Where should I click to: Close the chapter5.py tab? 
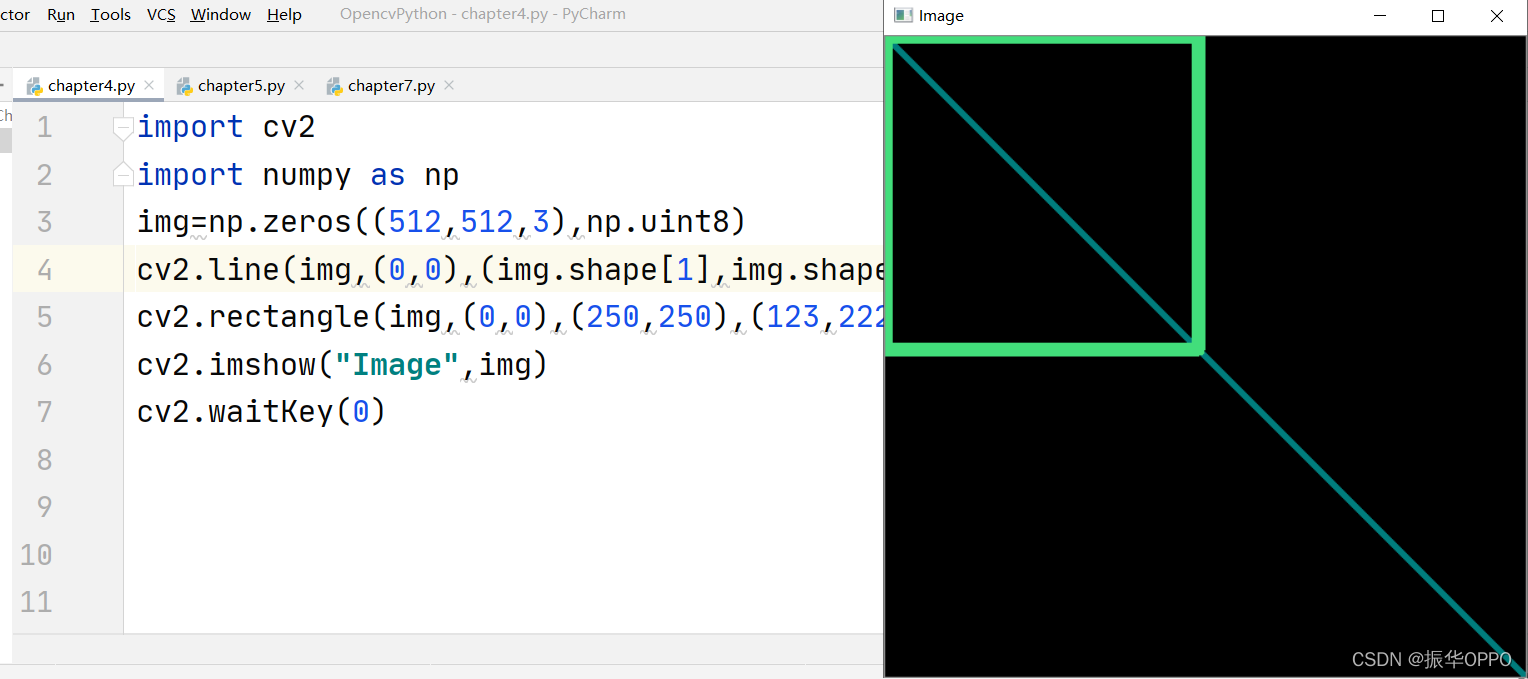299,86
